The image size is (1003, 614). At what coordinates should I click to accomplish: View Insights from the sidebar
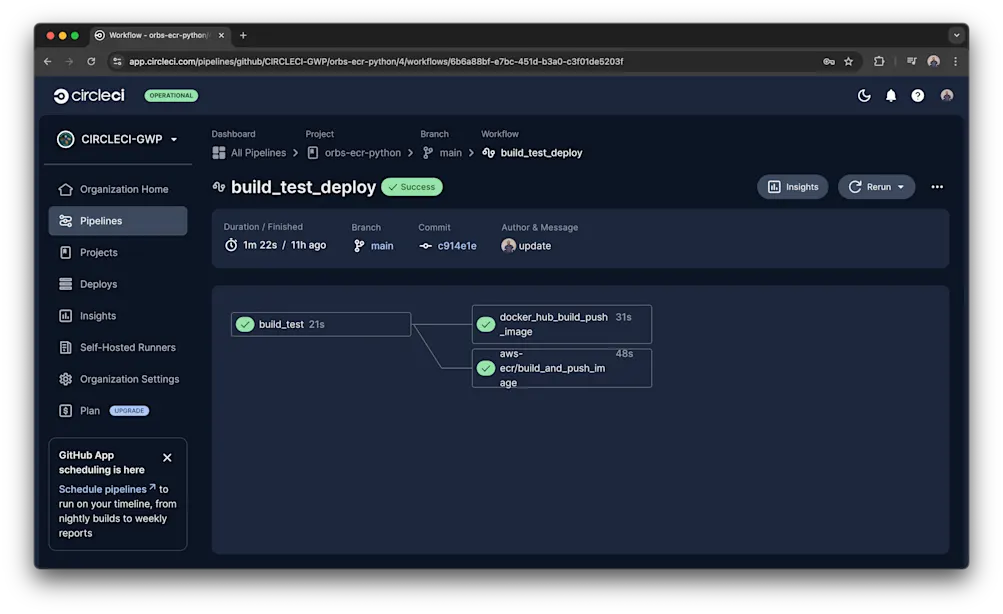[x=96, y=315]
